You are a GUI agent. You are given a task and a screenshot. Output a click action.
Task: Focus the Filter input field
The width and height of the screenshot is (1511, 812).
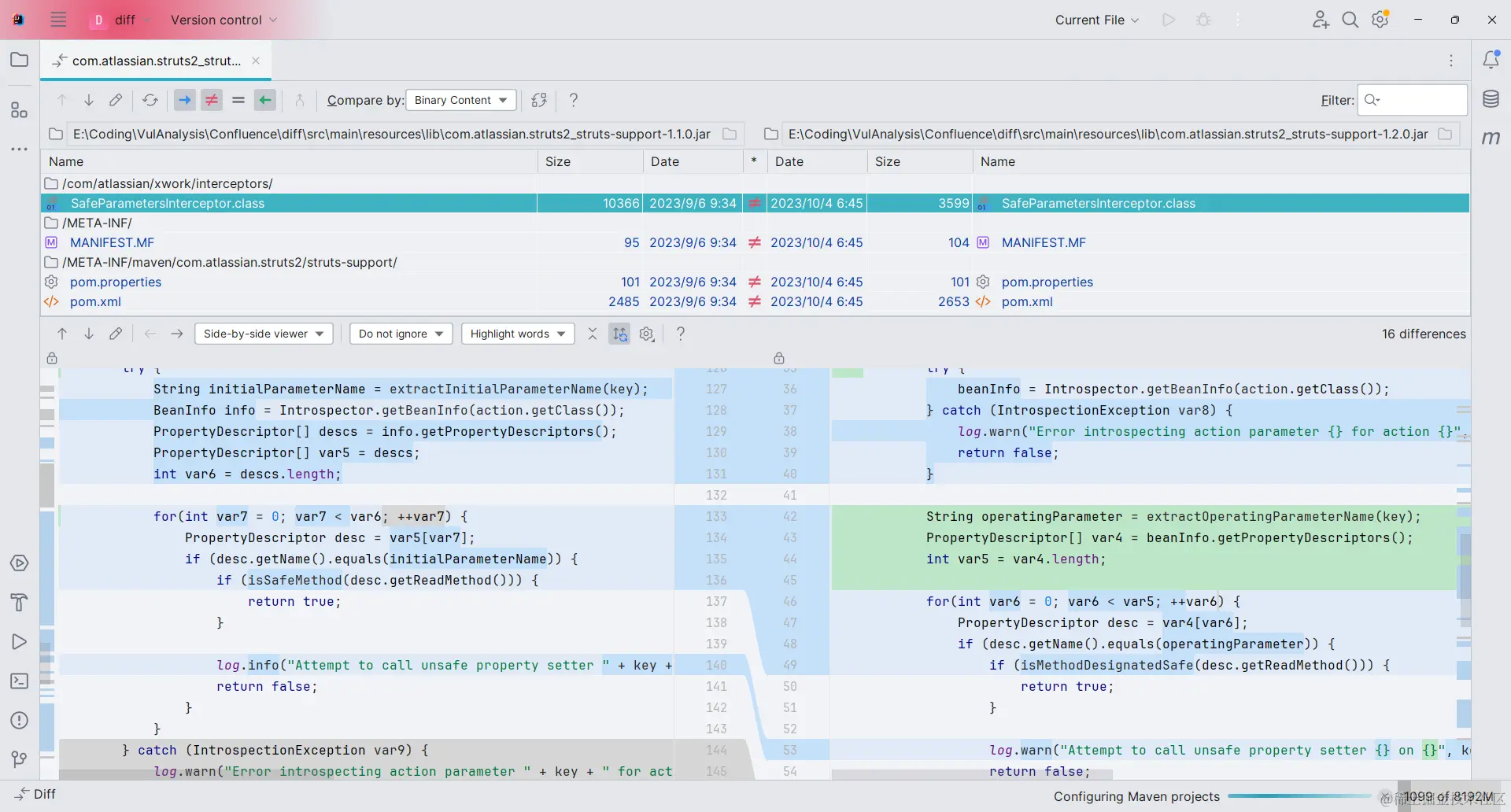pyautogui.click(x=1413, y=100)
